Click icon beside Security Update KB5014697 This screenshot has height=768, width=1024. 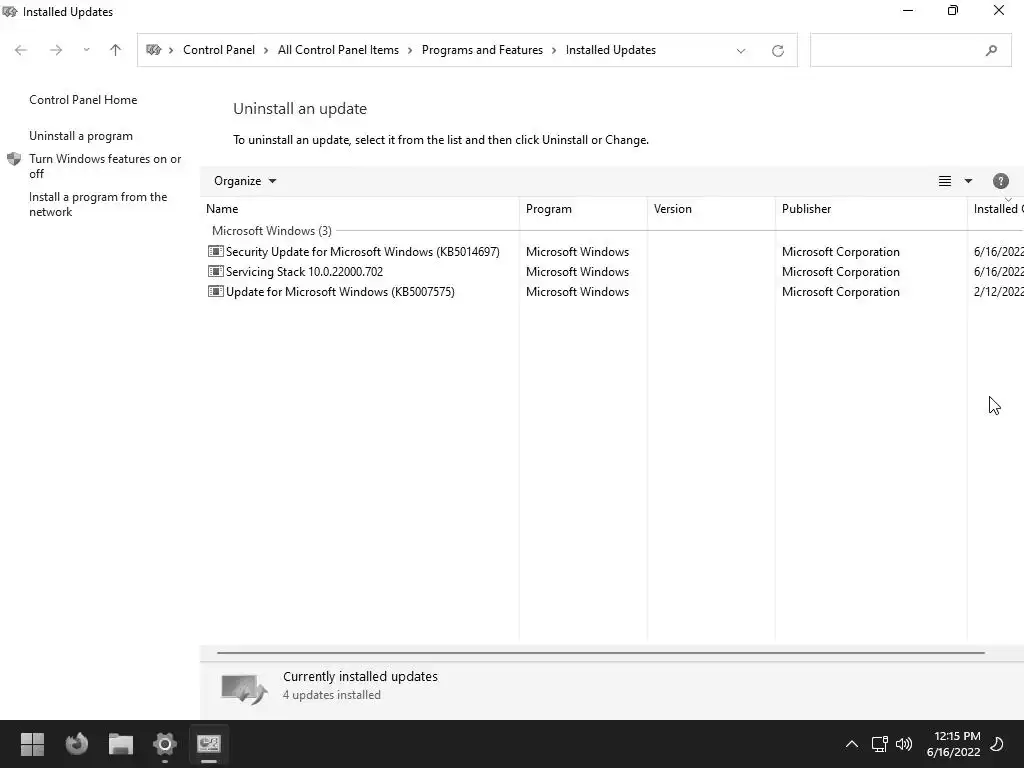point(216,251)
